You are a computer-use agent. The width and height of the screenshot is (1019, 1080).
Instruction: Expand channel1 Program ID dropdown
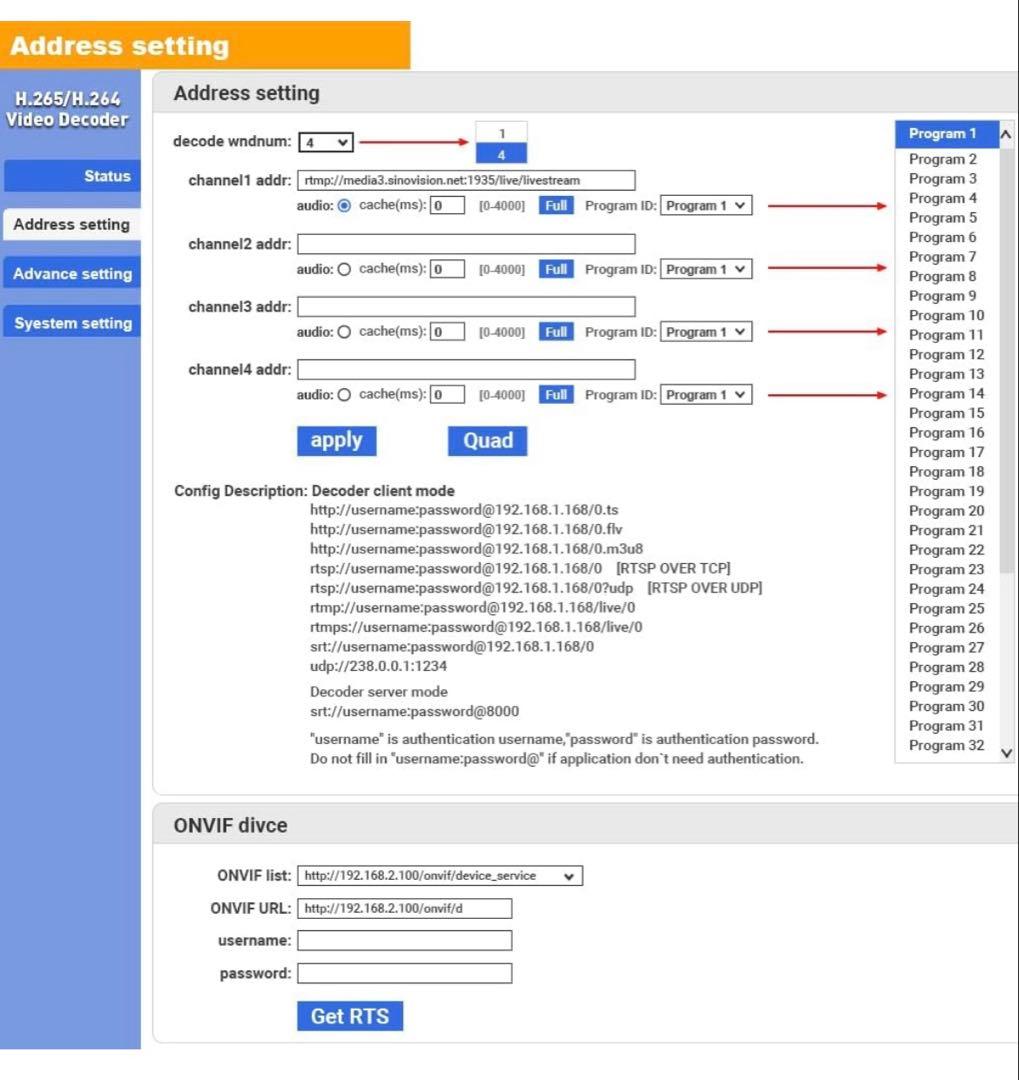click(705, 206)
